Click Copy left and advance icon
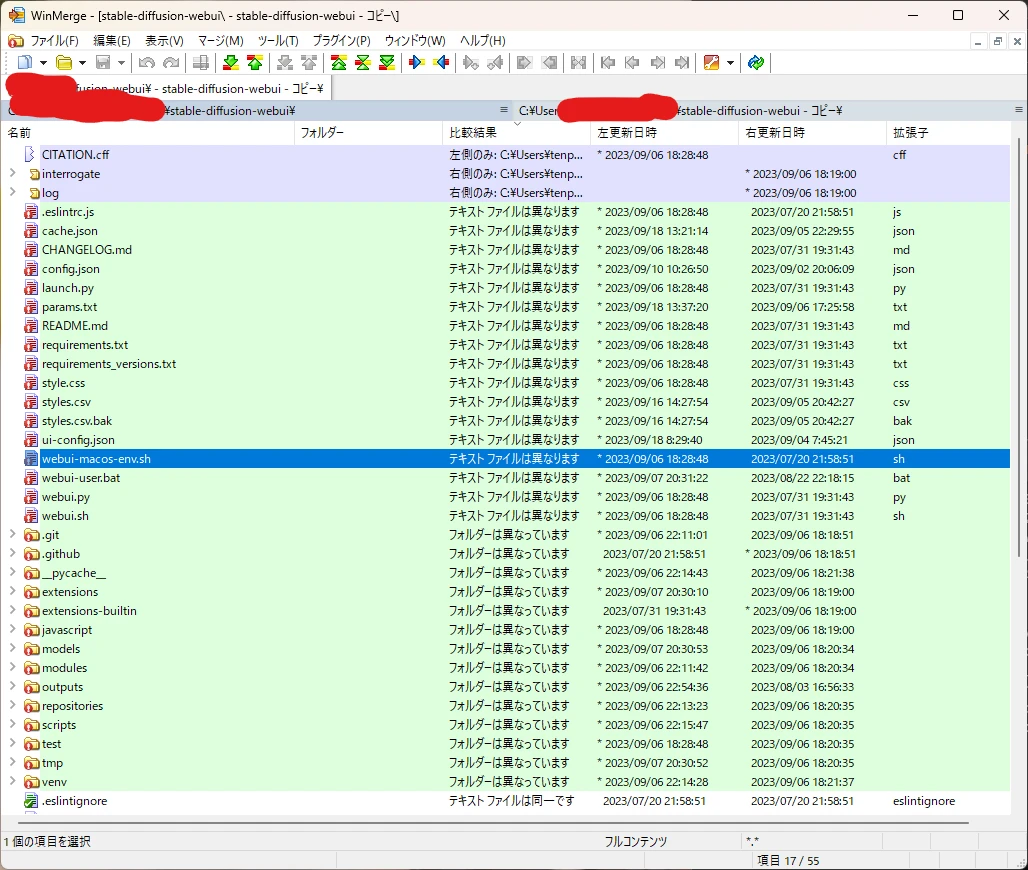Image resolution: width=1028 pixels, height=870 pixels. pos(496,63)
